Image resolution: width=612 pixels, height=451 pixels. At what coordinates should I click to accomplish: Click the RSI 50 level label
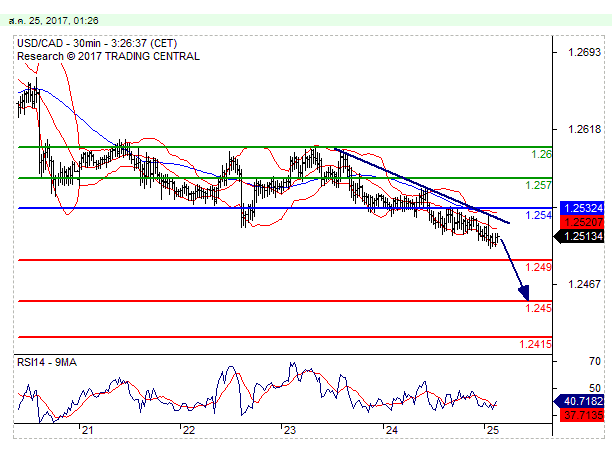coord(594,388)
